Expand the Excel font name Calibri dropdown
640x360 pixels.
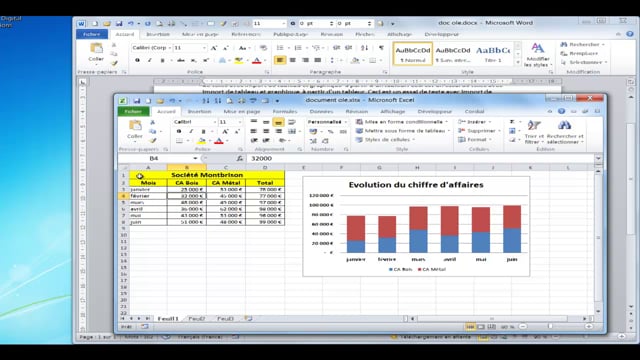[x=215, y=122]
